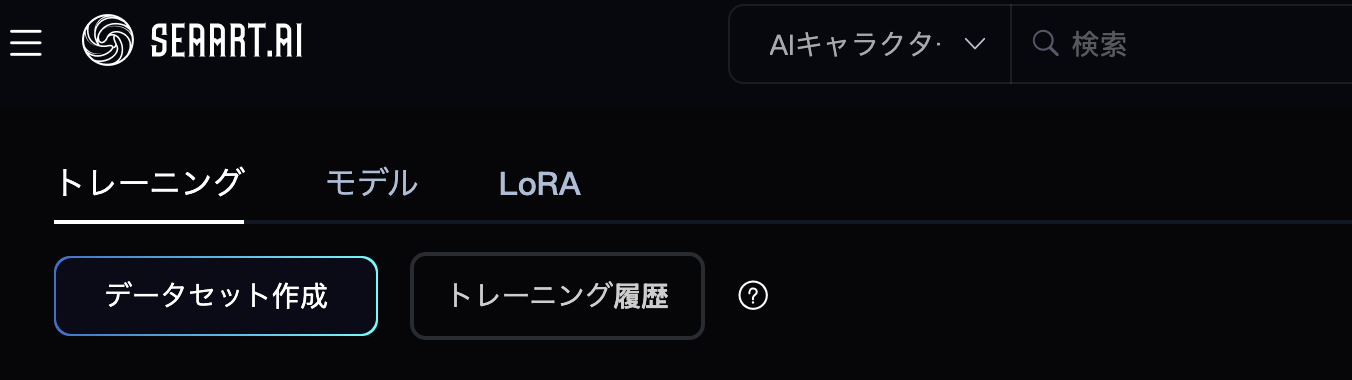Open the hamburger menu icon
Image resolution: width=1352 pixels, height=380 pixels.
coord(25,43)
